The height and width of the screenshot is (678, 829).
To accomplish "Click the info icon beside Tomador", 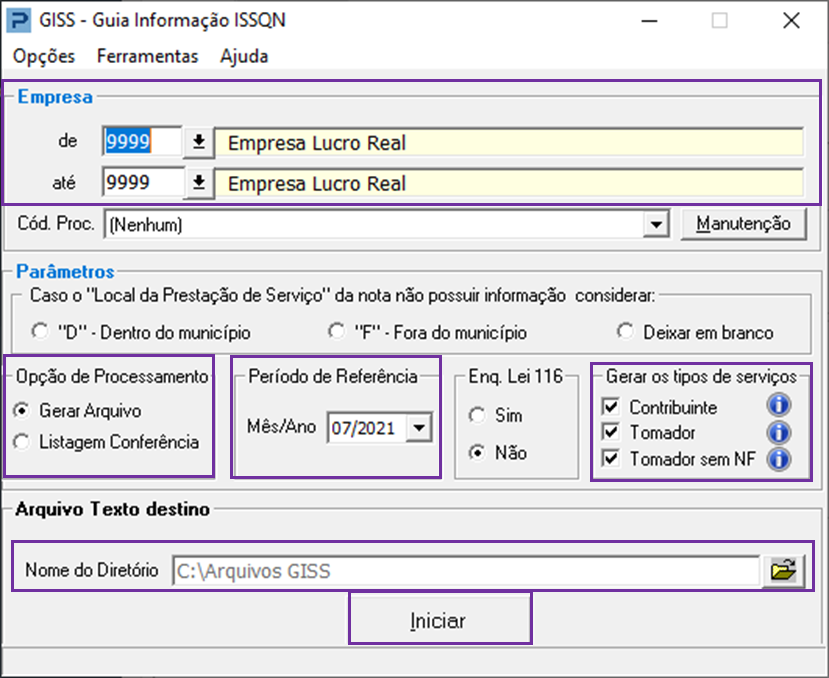I will 777,433.
